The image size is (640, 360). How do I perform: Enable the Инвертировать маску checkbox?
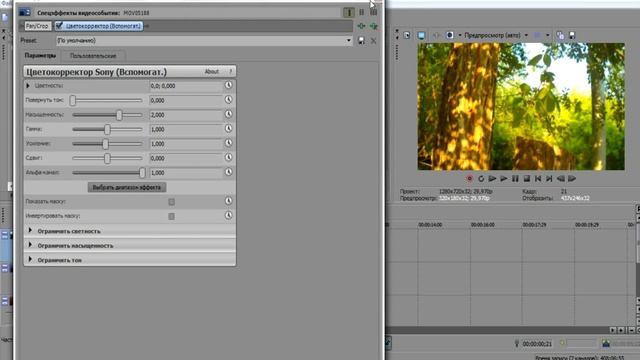point(171,216)
